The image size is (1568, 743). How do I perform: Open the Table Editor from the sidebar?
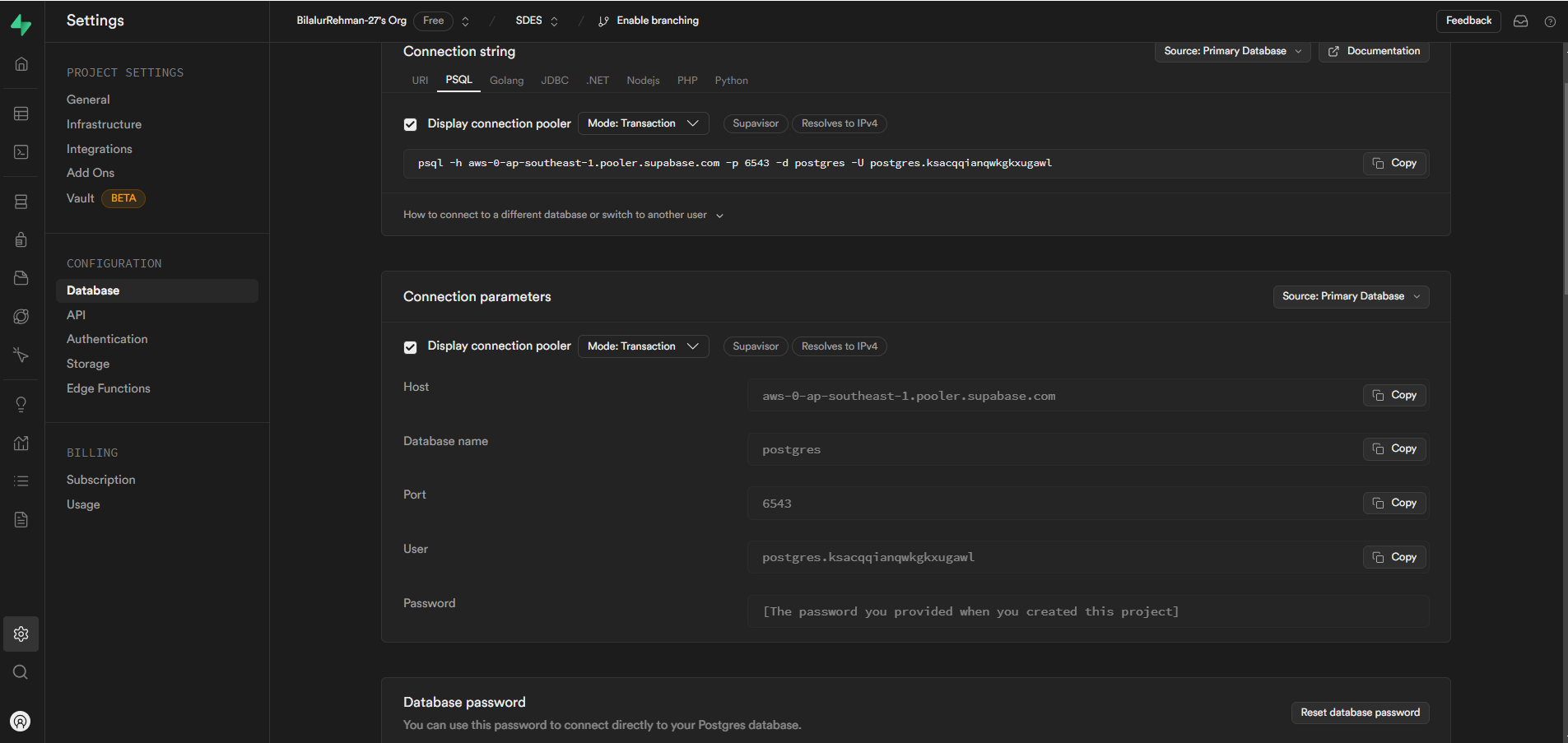click(21, 114)
